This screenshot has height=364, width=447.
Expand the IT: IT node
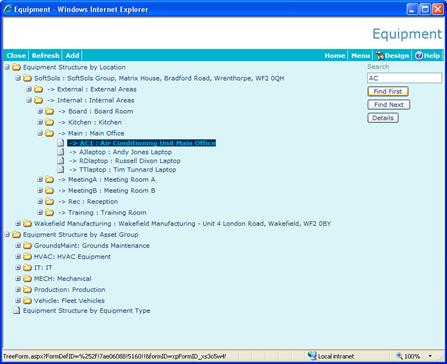(x=18, y=268)
